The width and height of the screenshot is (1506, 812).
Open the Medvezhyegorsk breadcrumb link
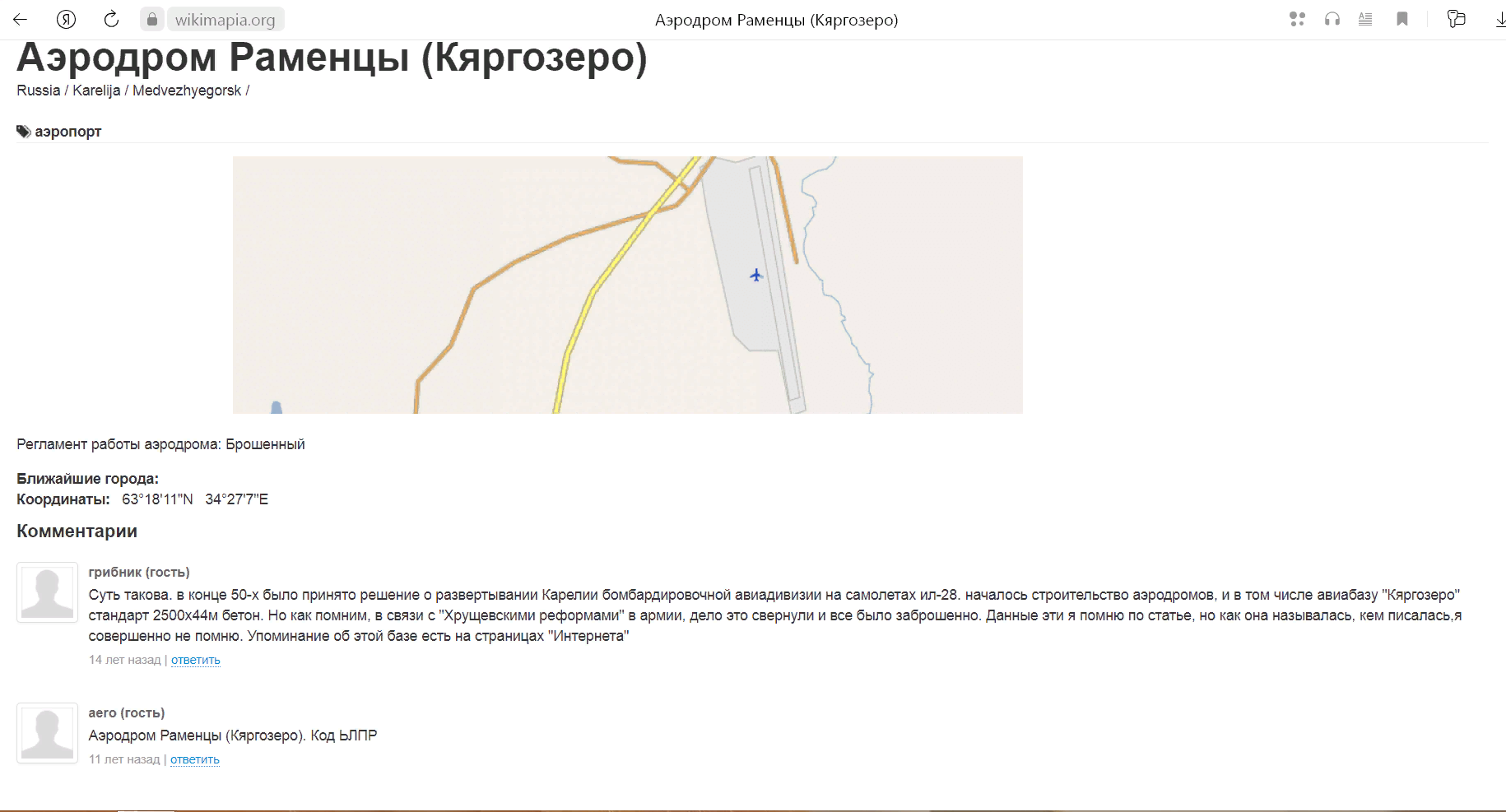(x=187, y=90)
